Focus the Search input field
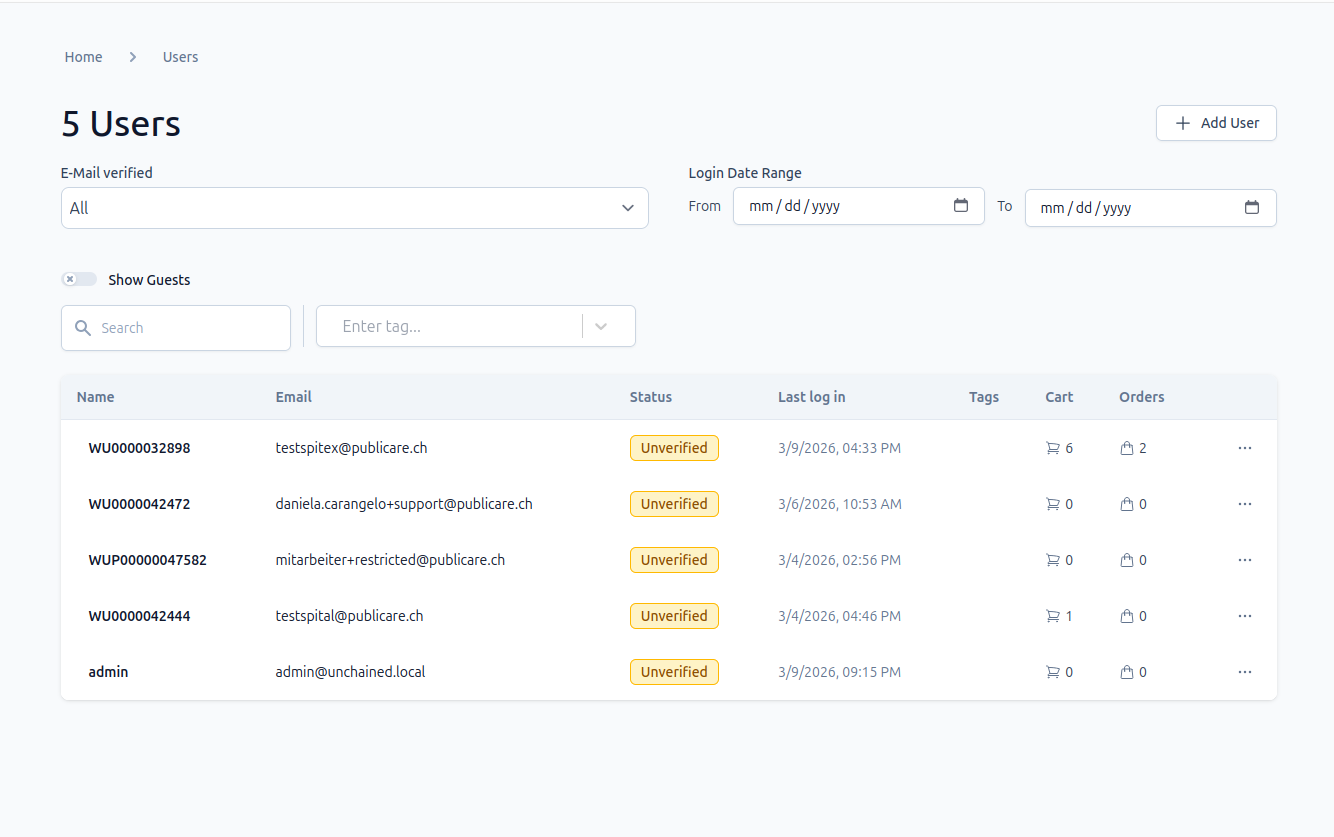This screenshot has height=837, width=1334. 176,328
